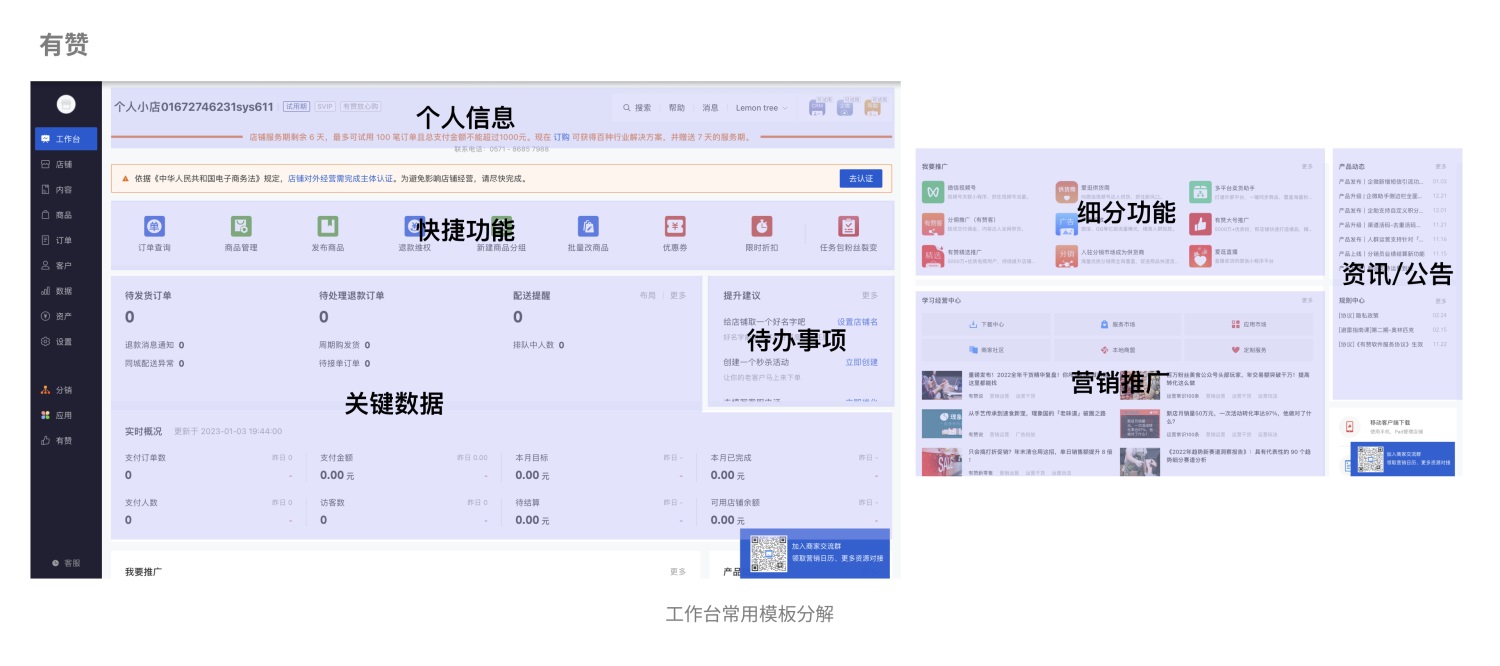Click the 帮助 link in the top bar

[x=677, y=108]
